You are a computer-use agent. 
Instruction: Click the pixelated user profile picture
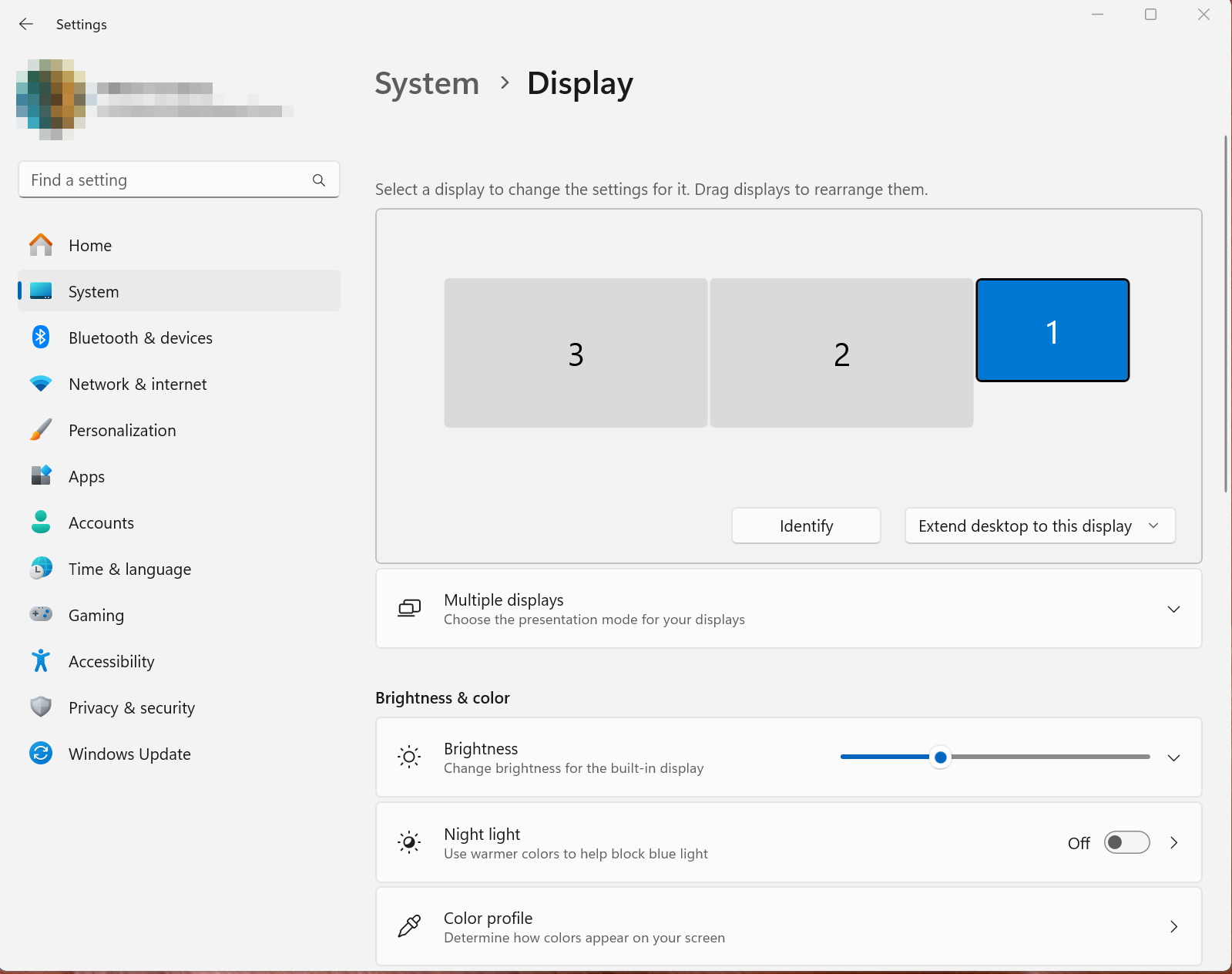[51, 99]
